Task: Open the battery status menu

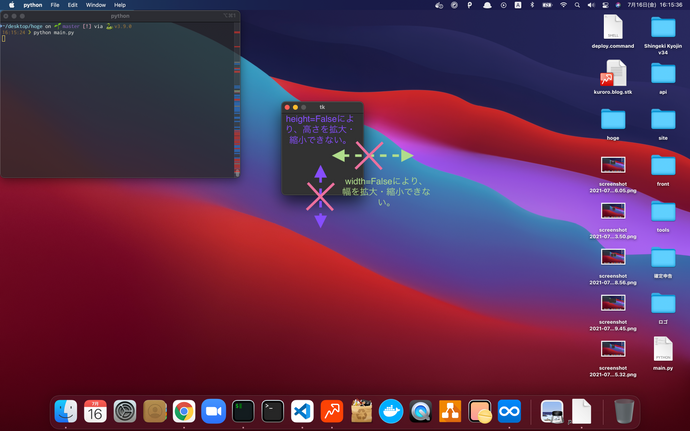Action: coord(547,5)
